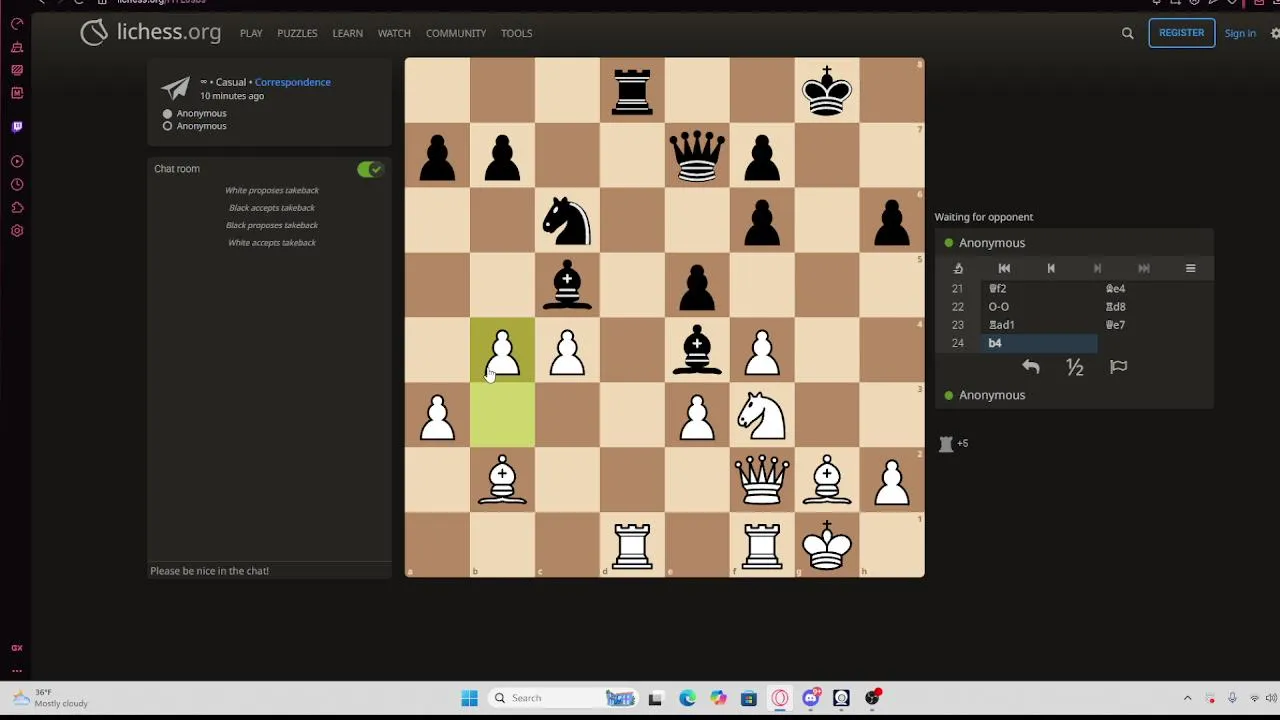Open the WATCH menu
Image resolution: width=1280 pixels, height=720 pixels.
pyautogui.click(x=394, y=33)
